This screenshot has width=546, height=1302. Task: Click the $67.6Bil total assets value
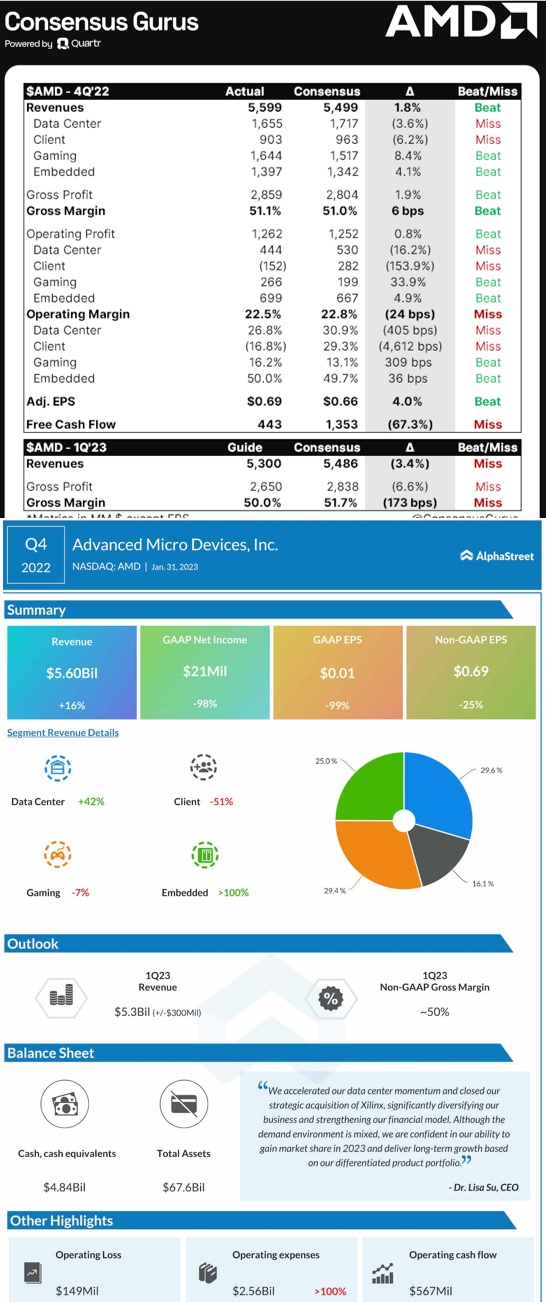pos(184,1186)
